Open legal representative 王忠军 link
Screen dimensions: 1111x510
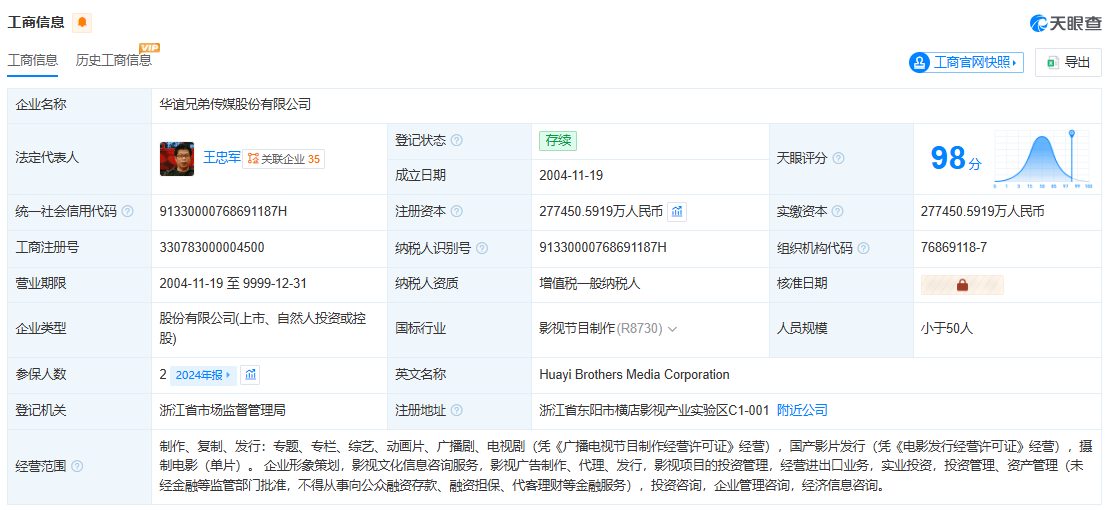(x=222, y=158)
